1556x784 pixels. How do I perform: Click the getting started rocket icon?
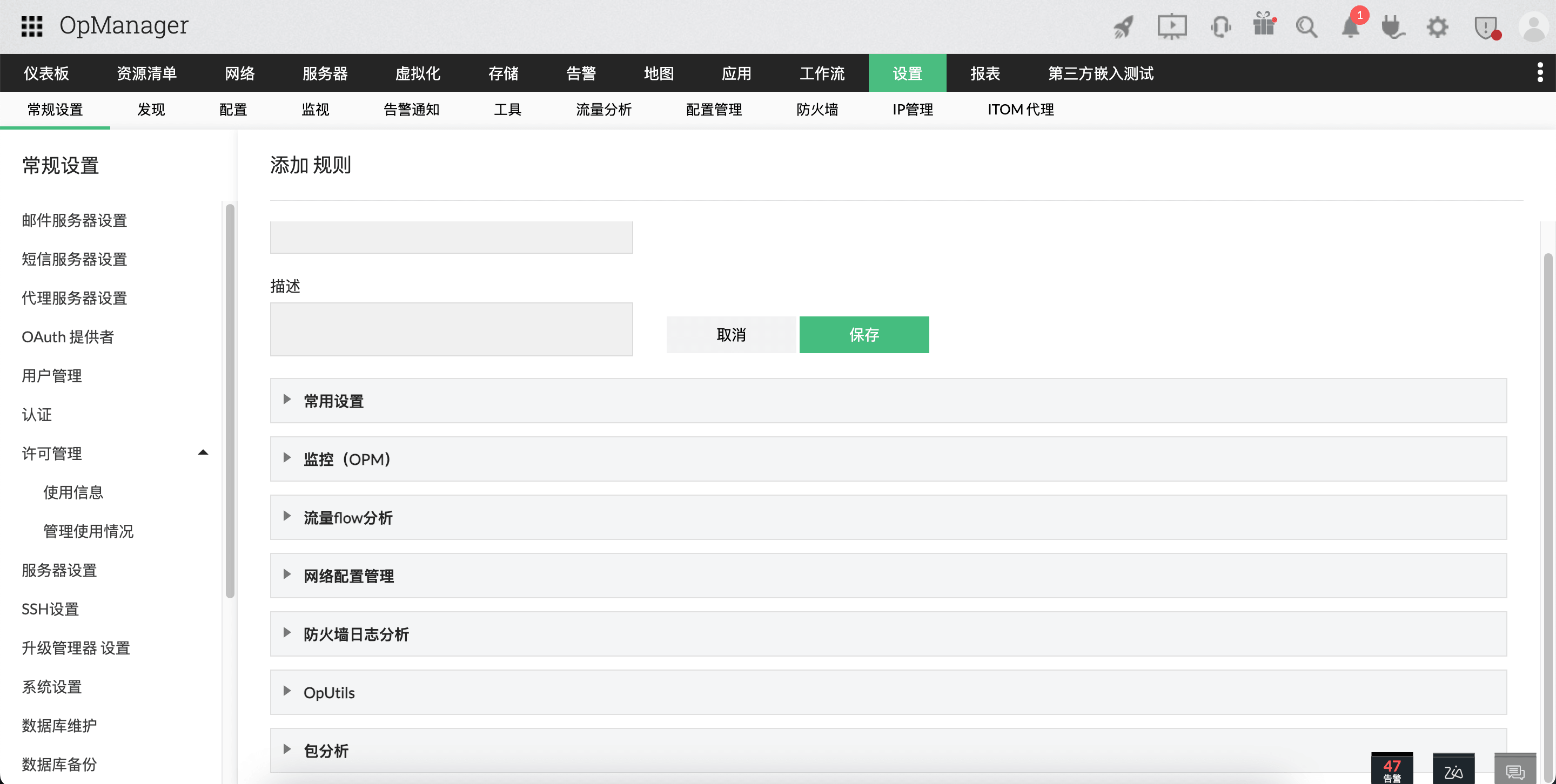(1124, 26)
